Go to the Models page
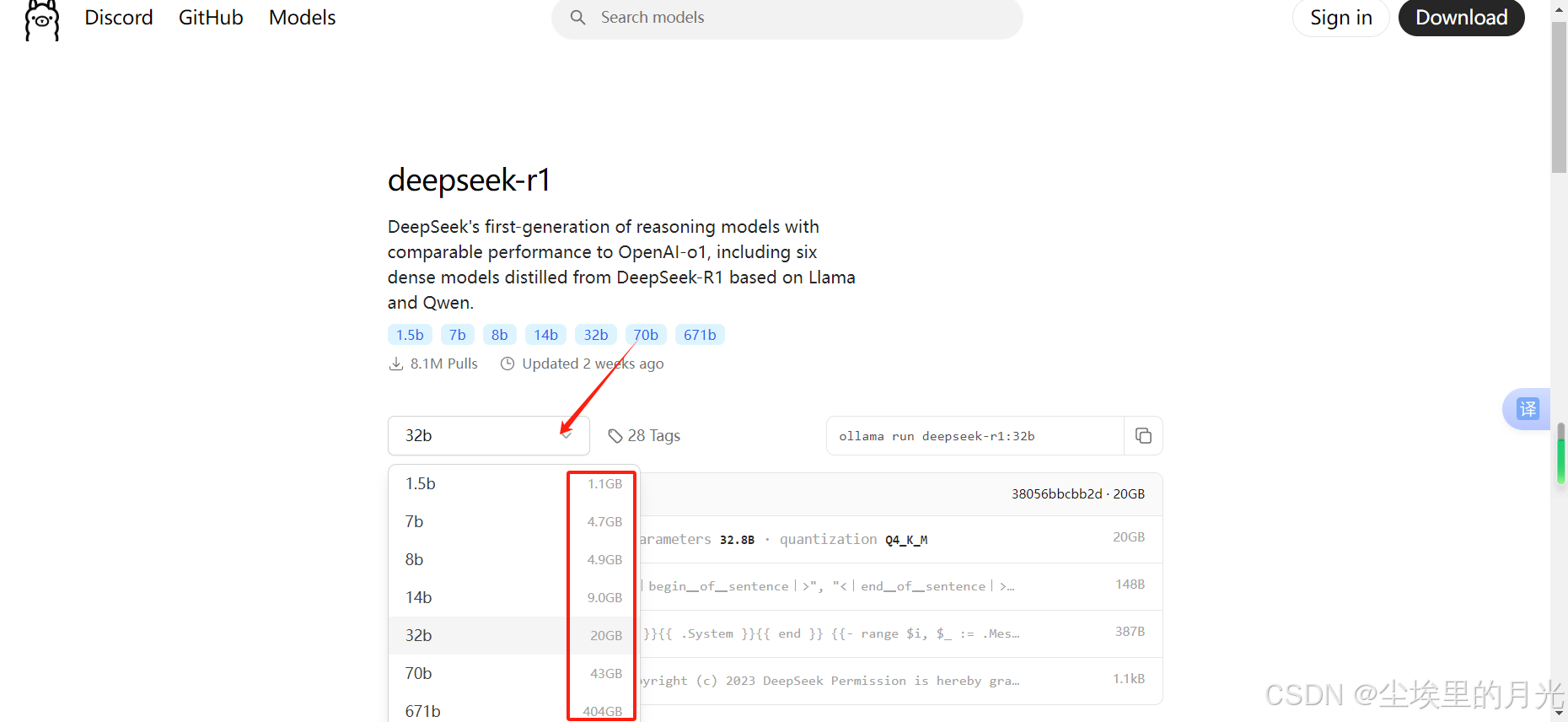1568x722 pixels. [302, 18]
